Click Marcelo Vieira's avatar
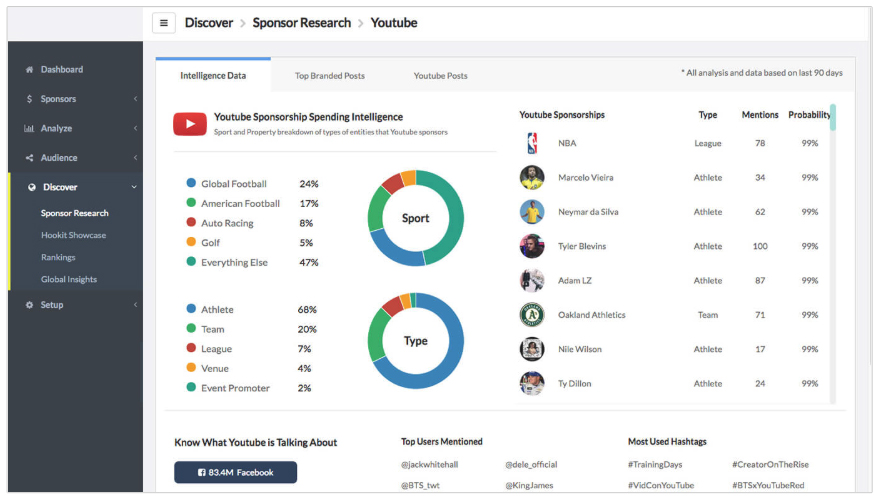The height and width of the screenshot is (500, 878). click(532, 177)
